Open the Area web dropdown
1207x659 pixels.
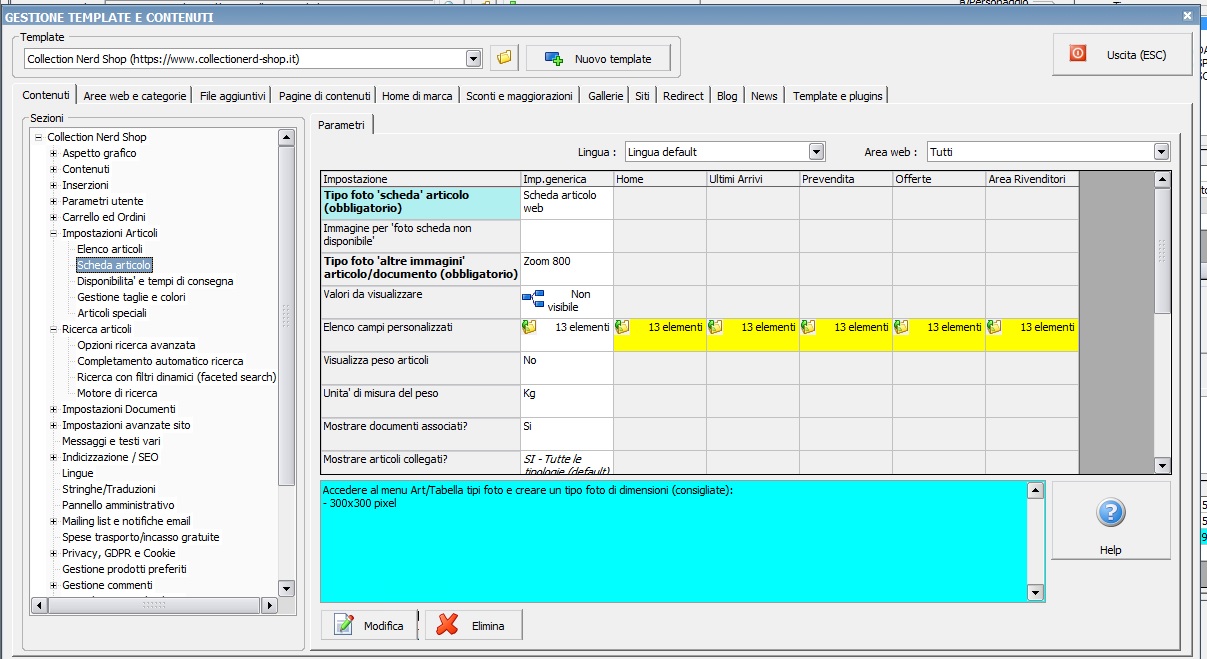[1161, 152]
